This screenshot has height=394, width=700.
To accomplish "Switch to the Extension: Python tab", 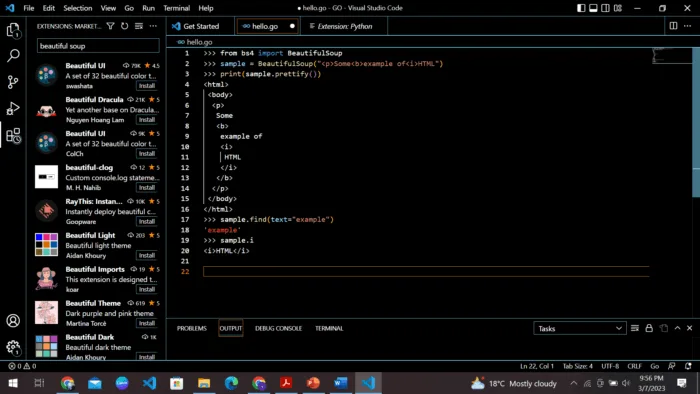I will click(x=344, y=26).
